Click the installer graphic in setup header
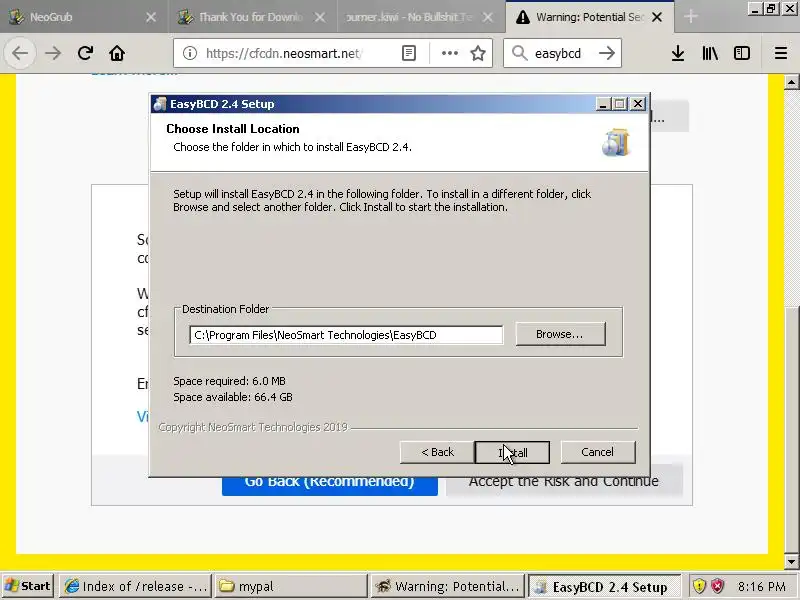Image resolution: width=800 pixels, height=600 pixels. 616,142
